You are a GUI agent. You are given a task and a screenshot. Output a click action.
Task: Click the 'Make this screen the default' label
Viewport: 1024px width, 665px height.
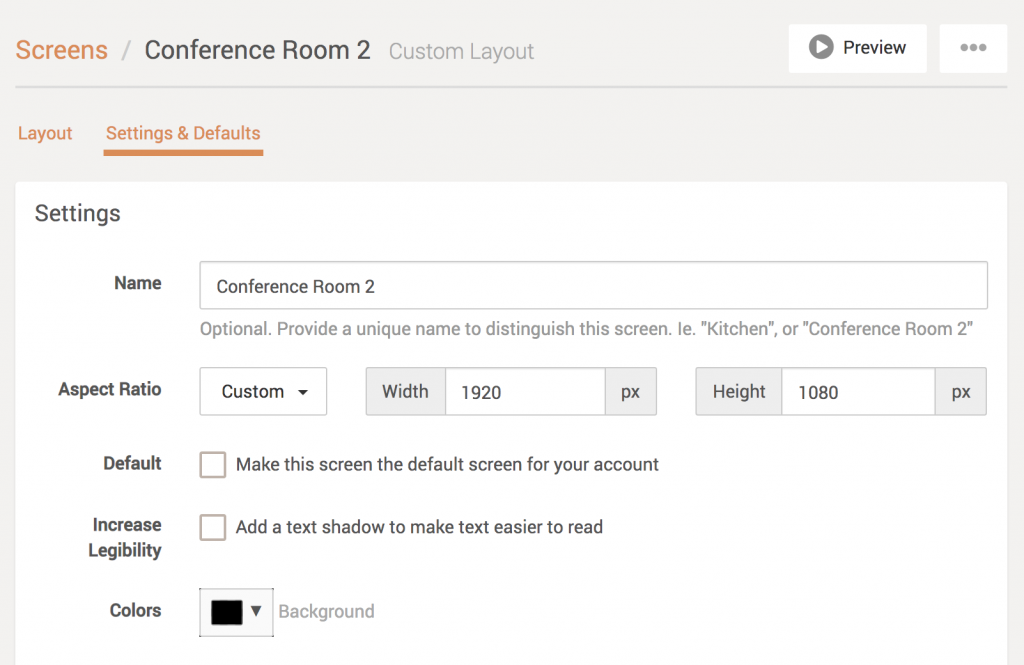click(x=447, y=464)
